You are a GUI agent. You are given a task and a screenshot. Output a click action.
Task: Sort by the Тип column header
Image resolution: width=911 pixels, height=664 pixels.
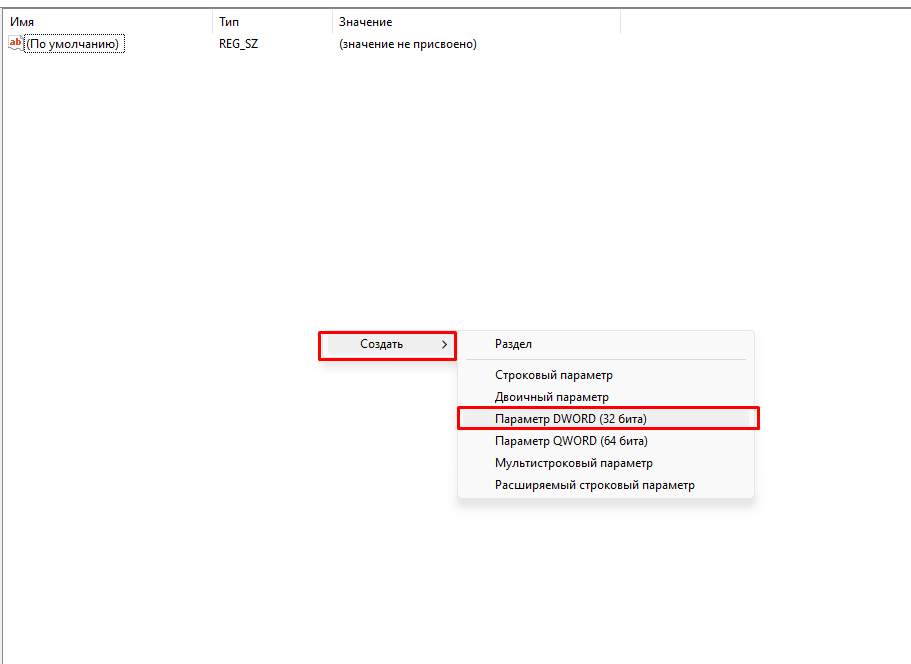tap(270, 22)
